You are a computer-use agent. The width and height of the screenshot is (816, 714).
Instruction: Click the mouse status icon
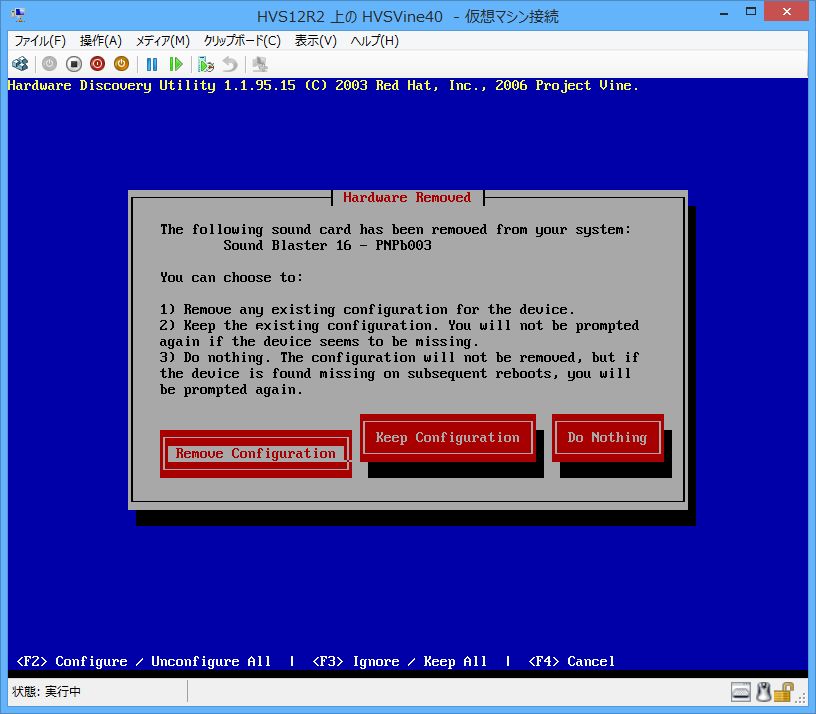click(x=763, y=692)
